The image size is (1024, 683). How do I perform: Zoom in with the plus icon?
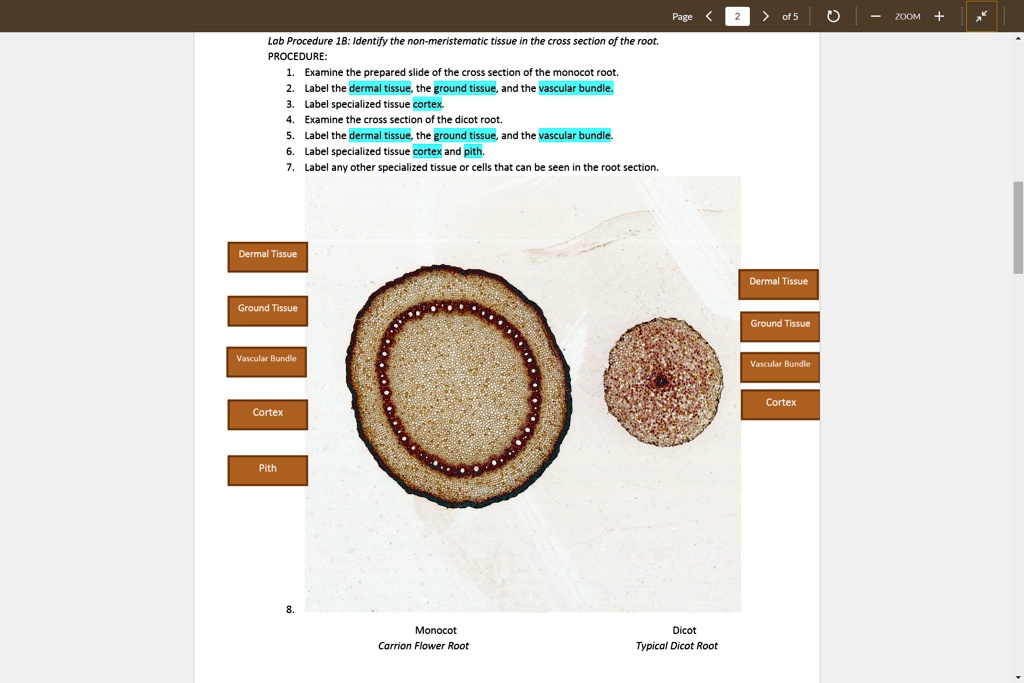click(938, 16)
